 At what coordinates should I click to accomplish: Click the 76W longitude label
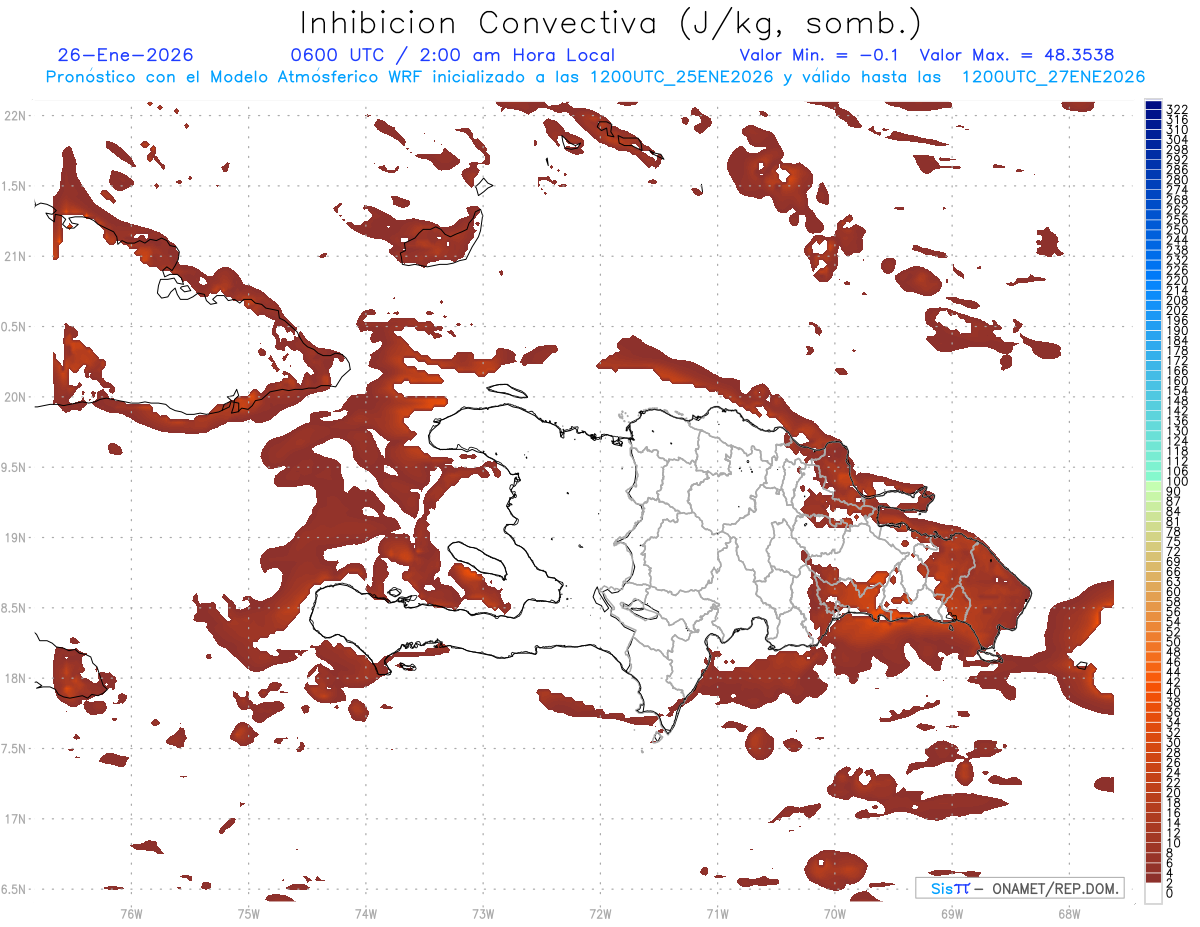[x=131, y=913]
